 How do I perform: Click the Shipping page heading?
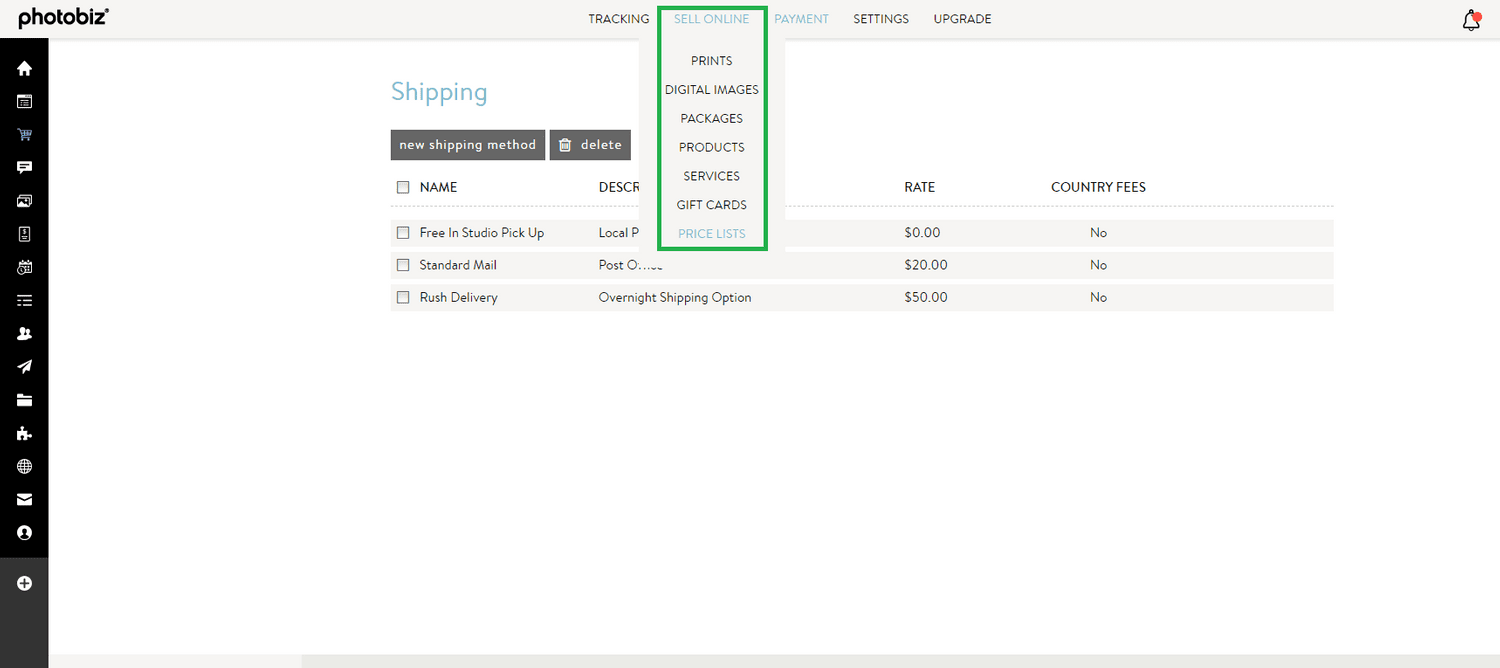pyautogui.click(x=439, y=92)
